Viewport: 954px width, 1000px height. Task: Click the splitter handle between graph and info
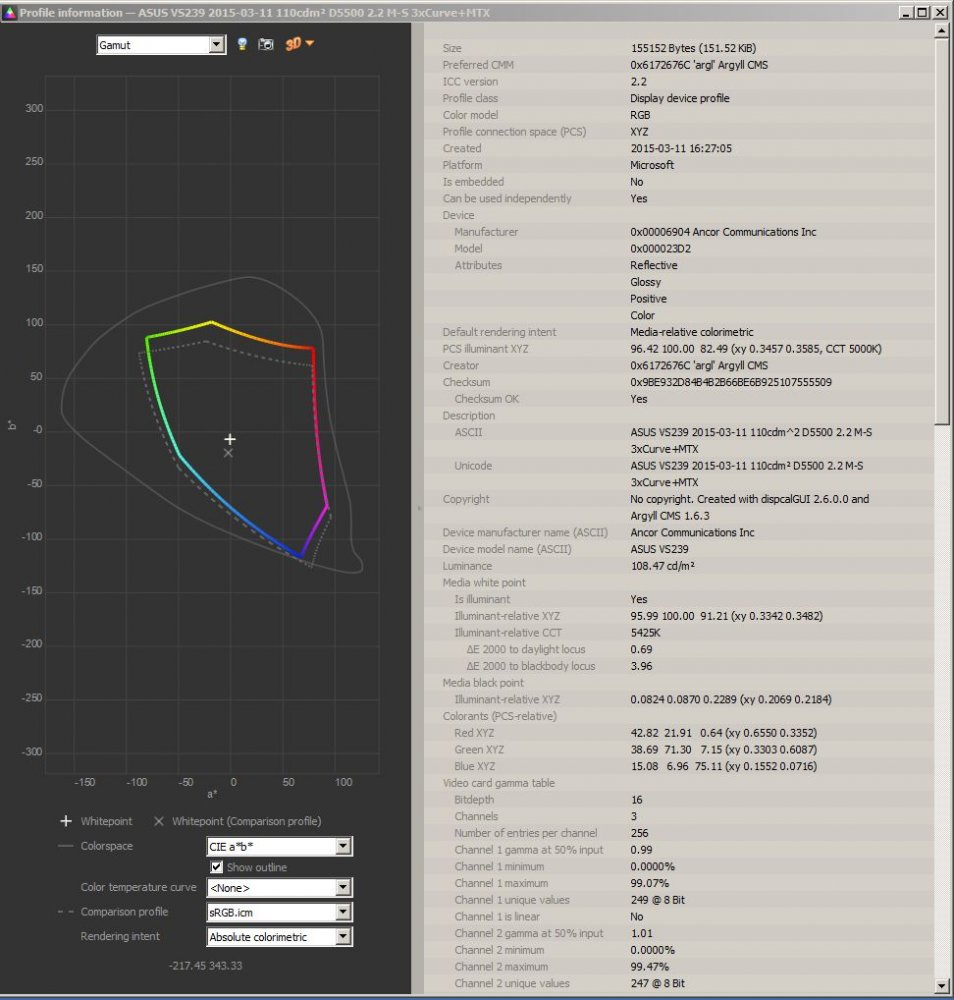tap(418, 510)
